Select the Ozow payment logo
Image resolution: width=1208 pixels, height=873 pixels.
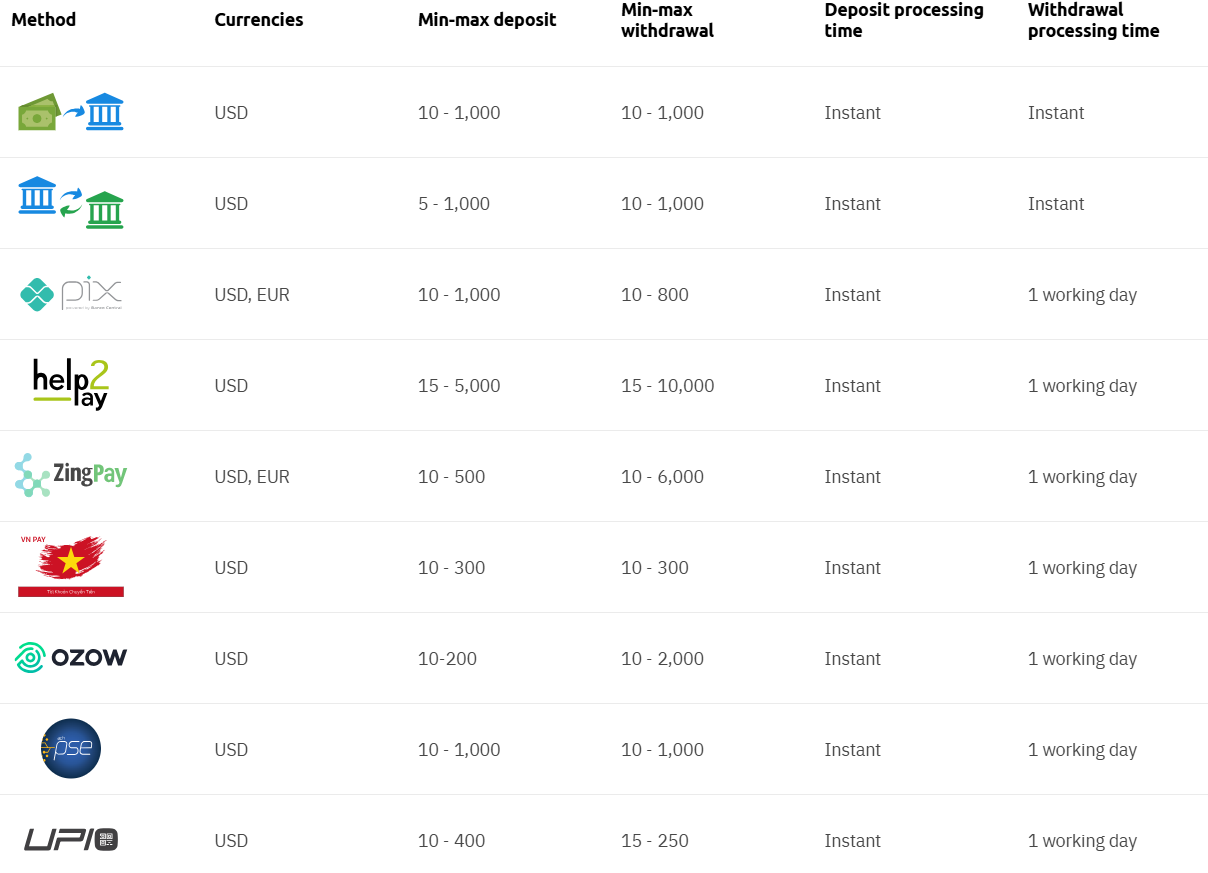[x=70, y=658]
